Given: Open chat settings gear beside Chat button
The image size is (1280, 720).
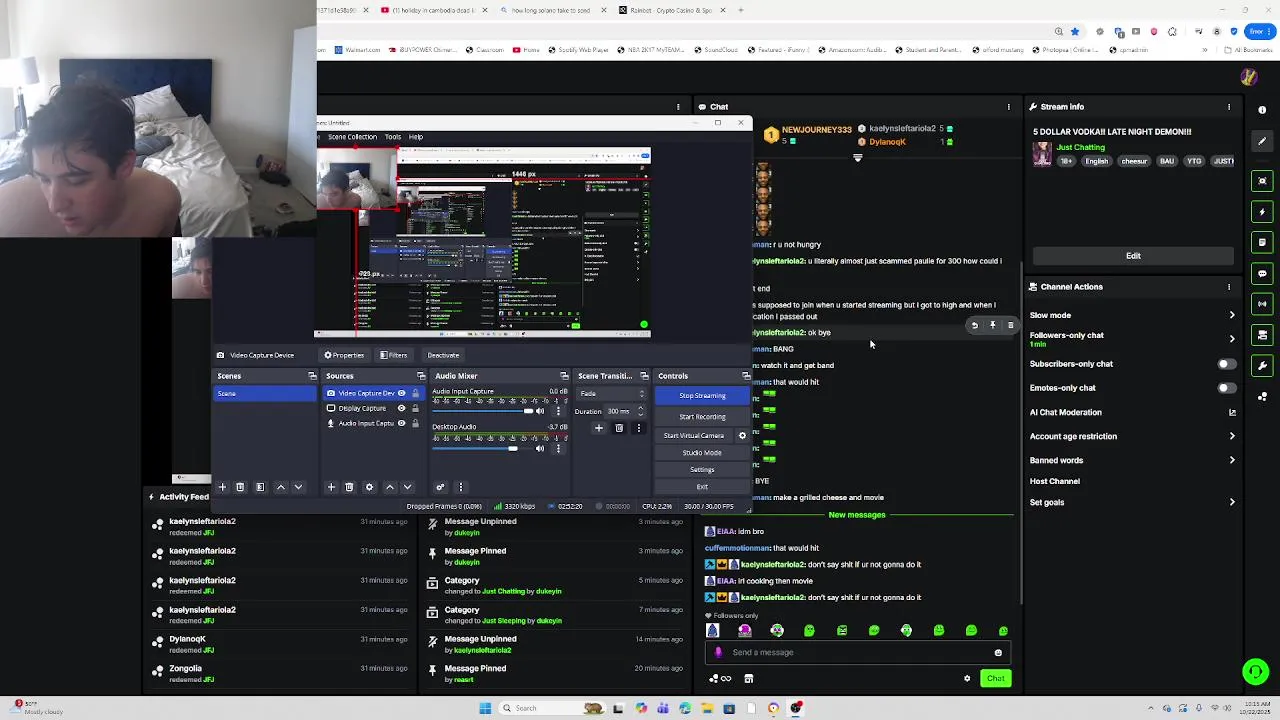Looking at the screenshot, I should click(967, 679).
